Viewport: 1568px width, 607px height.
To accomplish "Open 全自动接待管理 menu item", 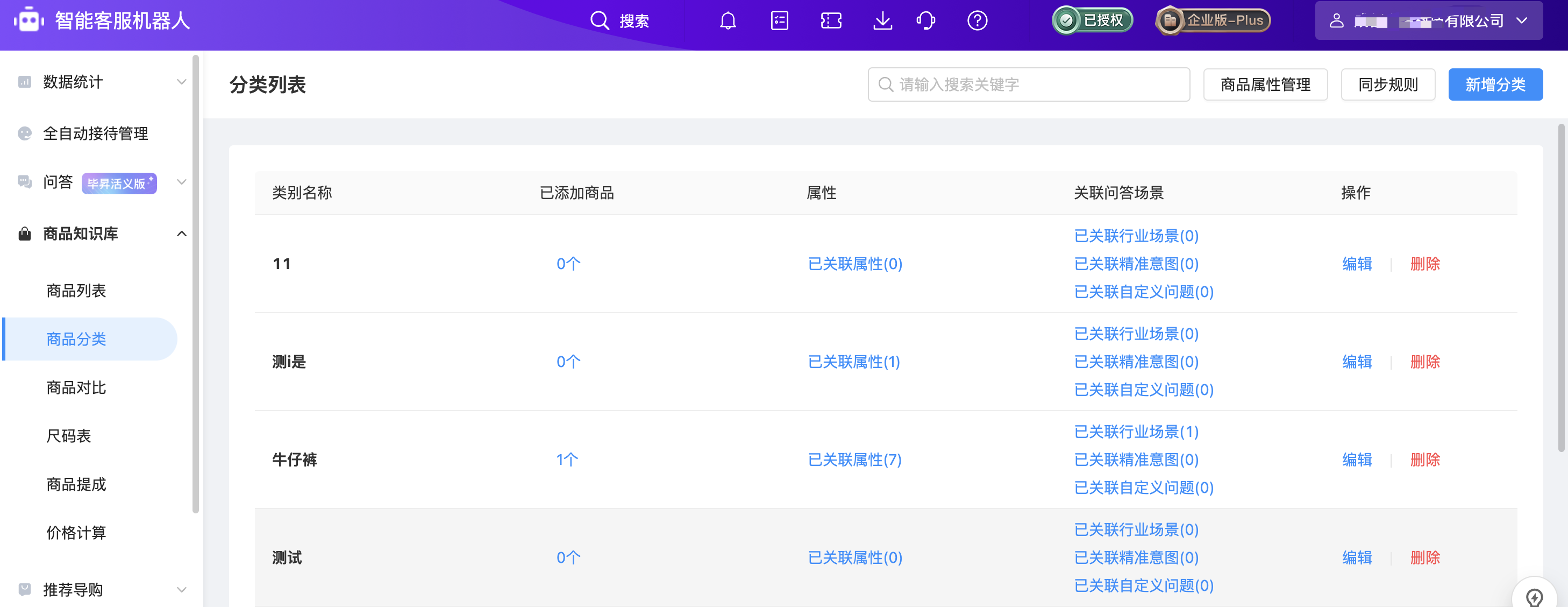I will (x=96, y=133).
